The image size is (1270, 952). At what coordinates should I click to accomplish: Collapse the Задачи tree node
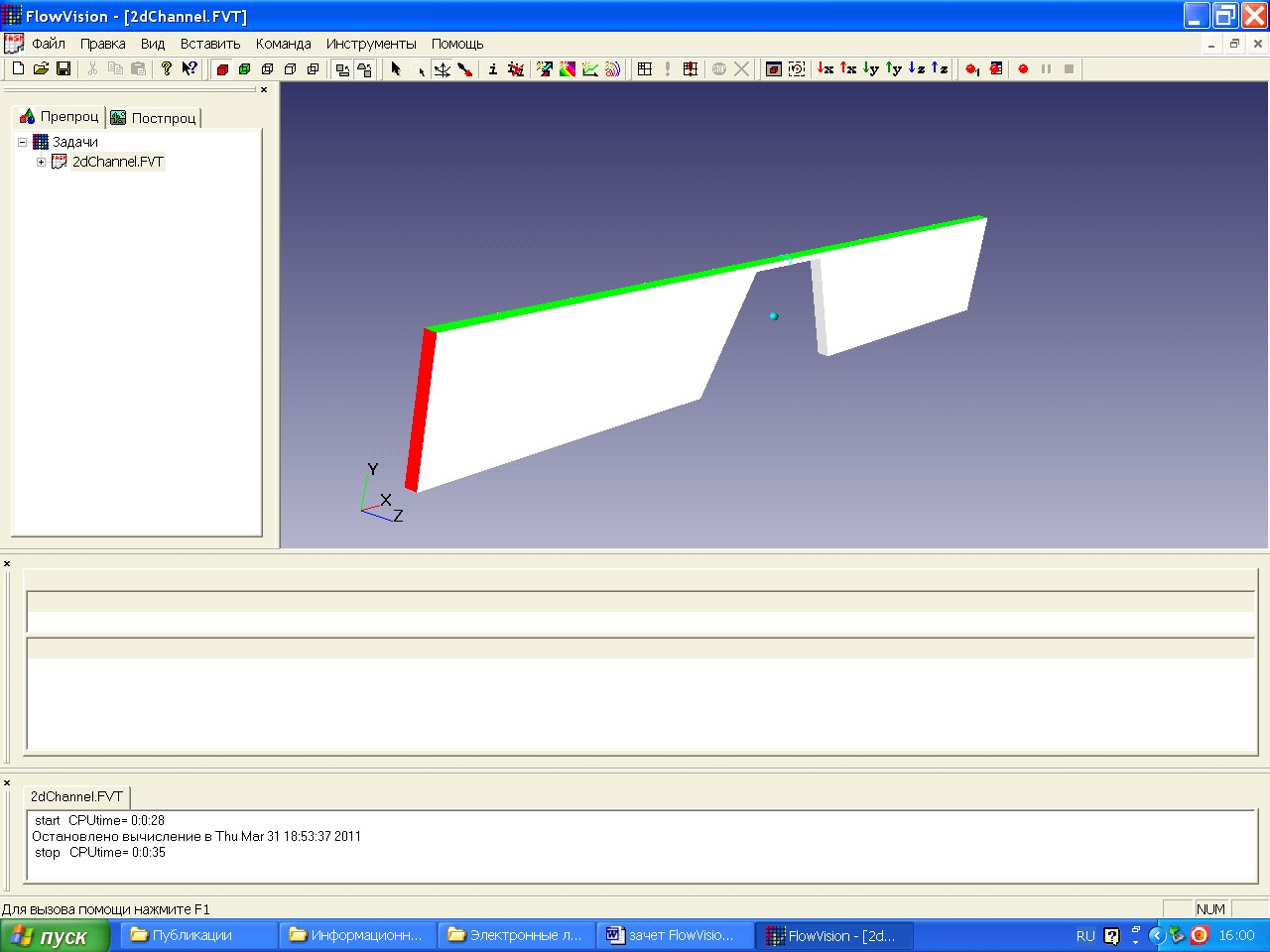(23, 142)
